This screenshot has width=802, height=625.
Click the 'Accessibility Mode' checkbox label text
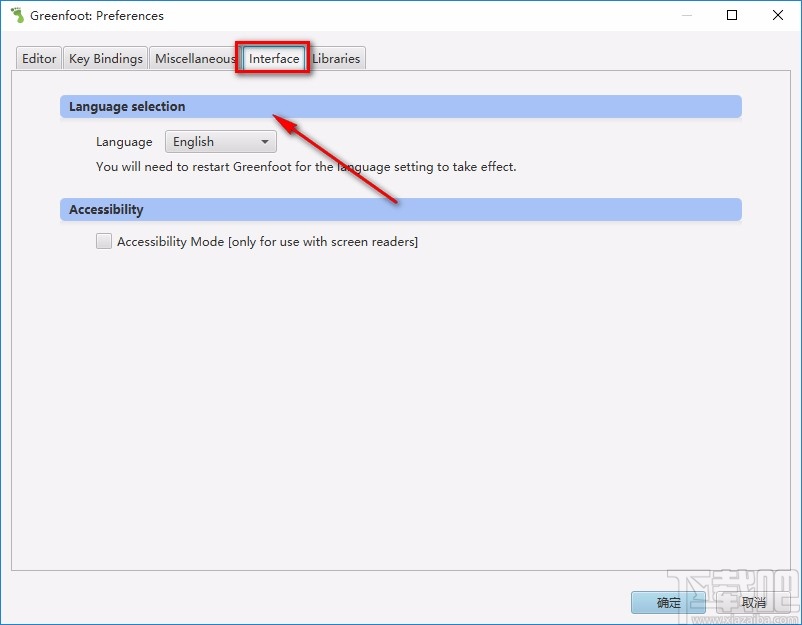268,241
